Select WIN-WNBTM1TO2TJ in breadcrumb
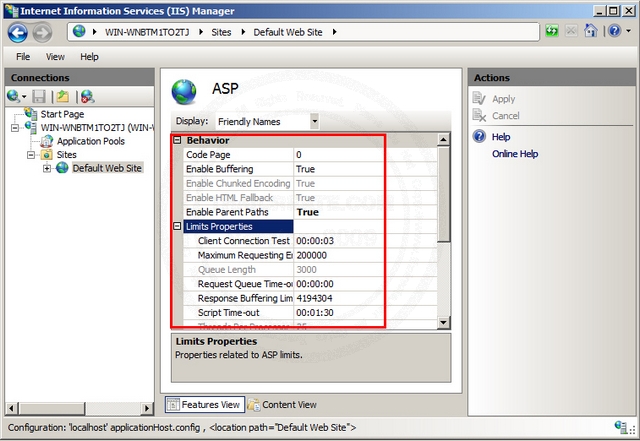Viewport: 640px width, 441px height. 147,32
